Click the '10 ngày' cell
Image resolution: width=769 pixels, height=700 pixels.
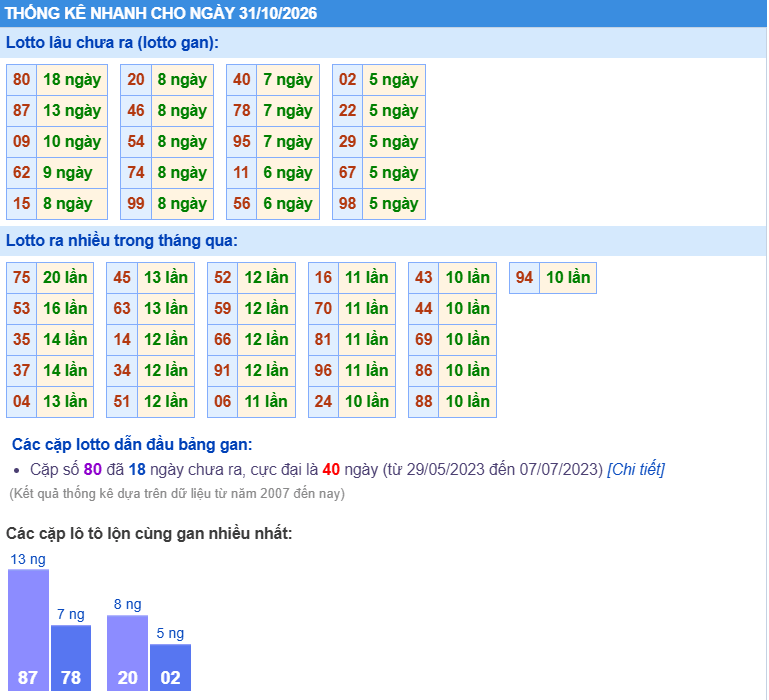72,142
